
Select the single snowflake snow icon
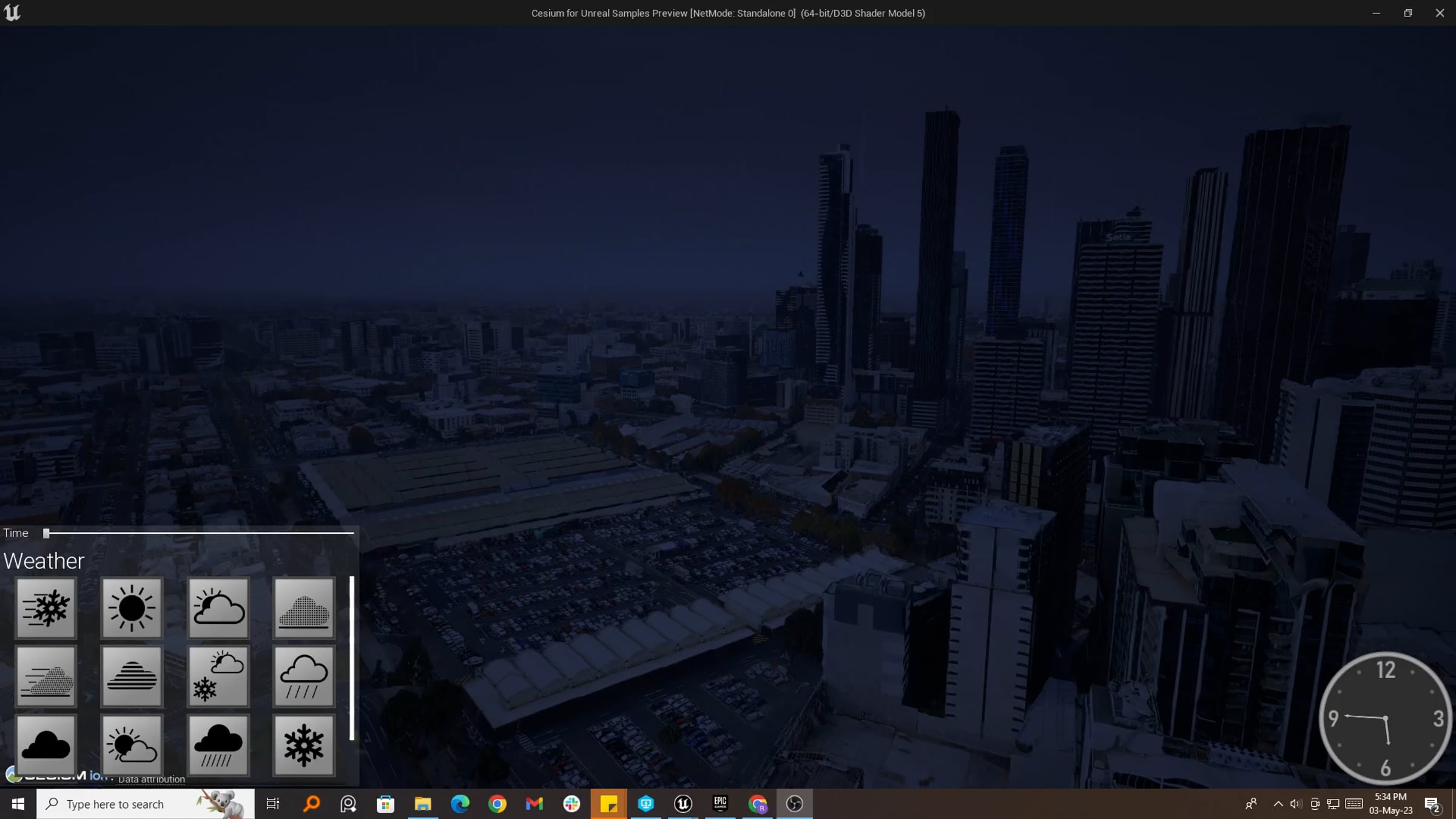(x=304, y=745)
